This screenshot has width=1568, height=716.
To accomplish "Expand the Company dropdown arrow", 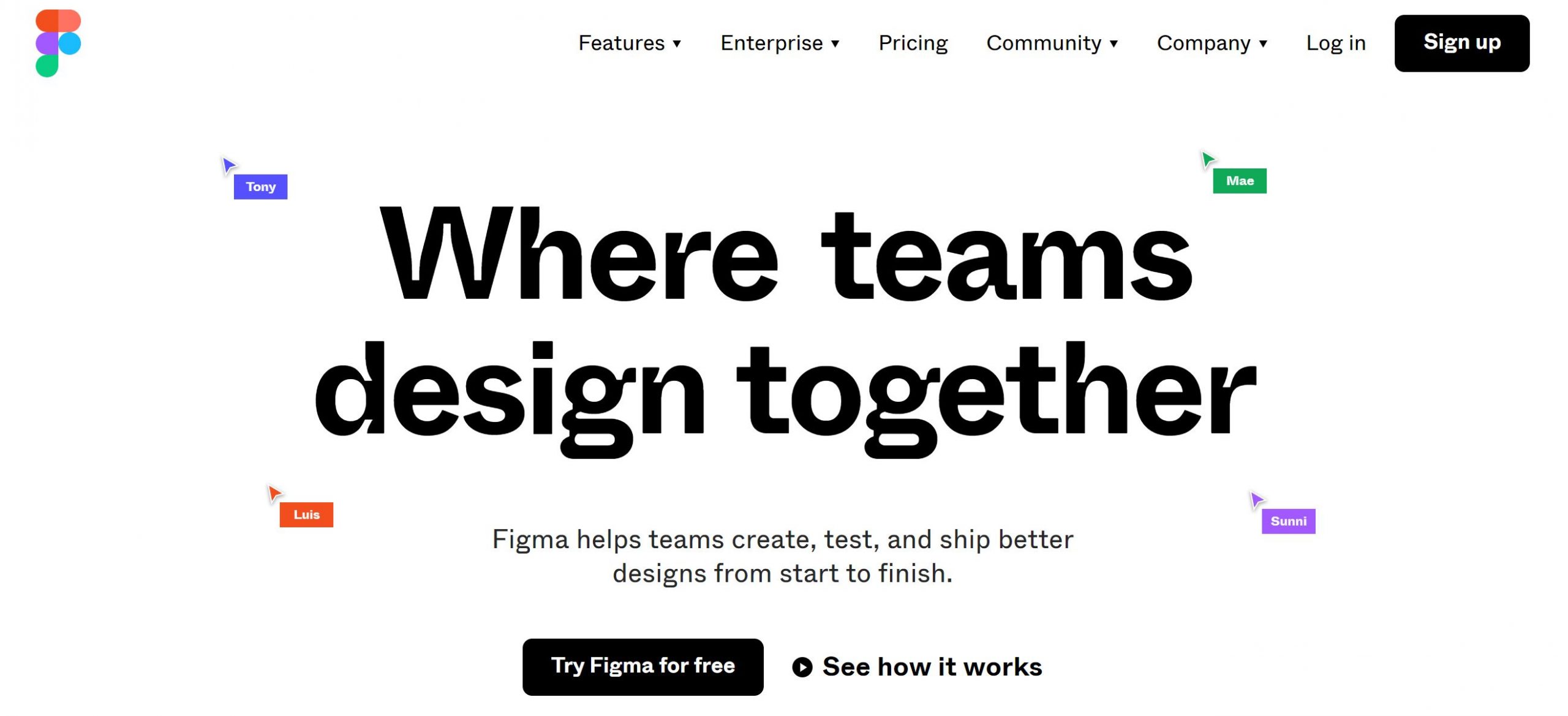I will [1263, 44].
